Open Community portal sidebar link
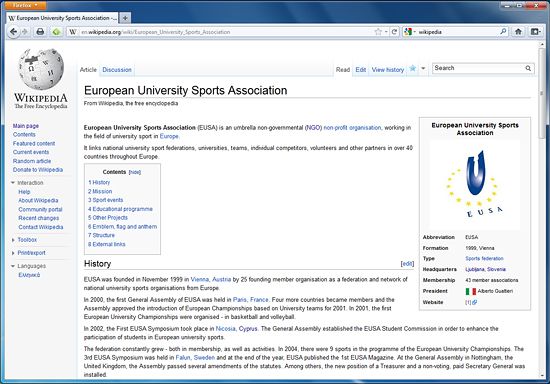The image size is (550, 384). point(40,209)
